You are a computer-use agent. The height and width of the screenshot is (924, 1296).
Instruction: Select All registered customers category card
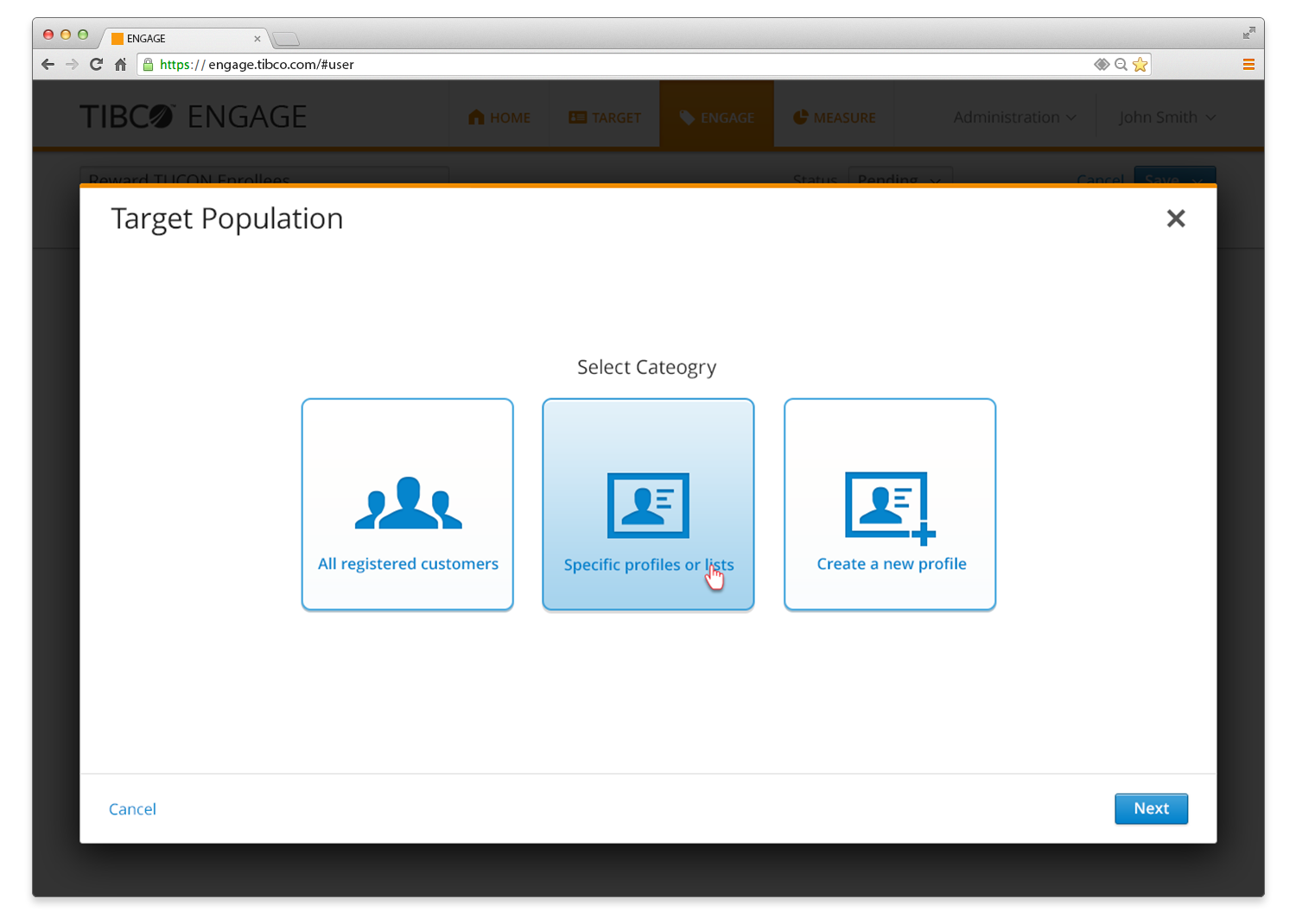pos(408,504)
